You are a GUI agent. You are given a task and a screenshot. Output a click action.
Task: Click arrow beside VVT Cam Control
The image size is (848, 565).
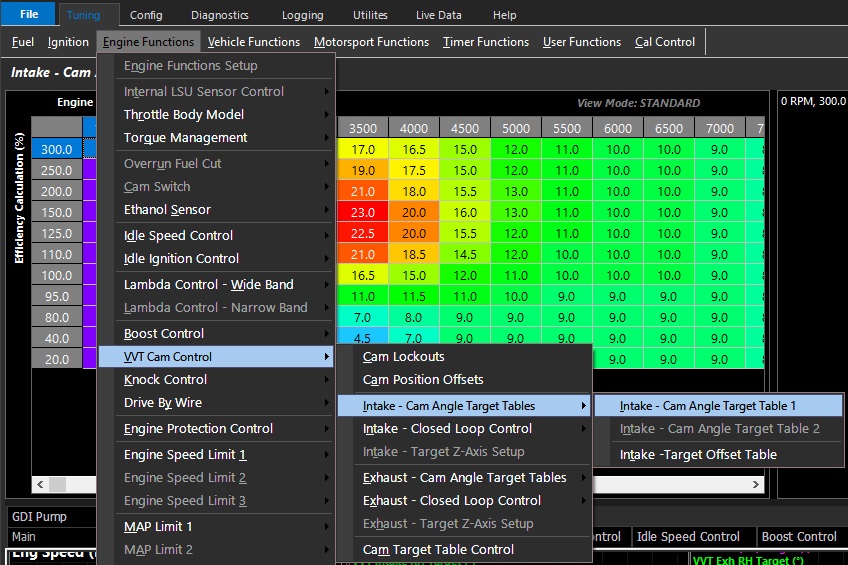327,357
